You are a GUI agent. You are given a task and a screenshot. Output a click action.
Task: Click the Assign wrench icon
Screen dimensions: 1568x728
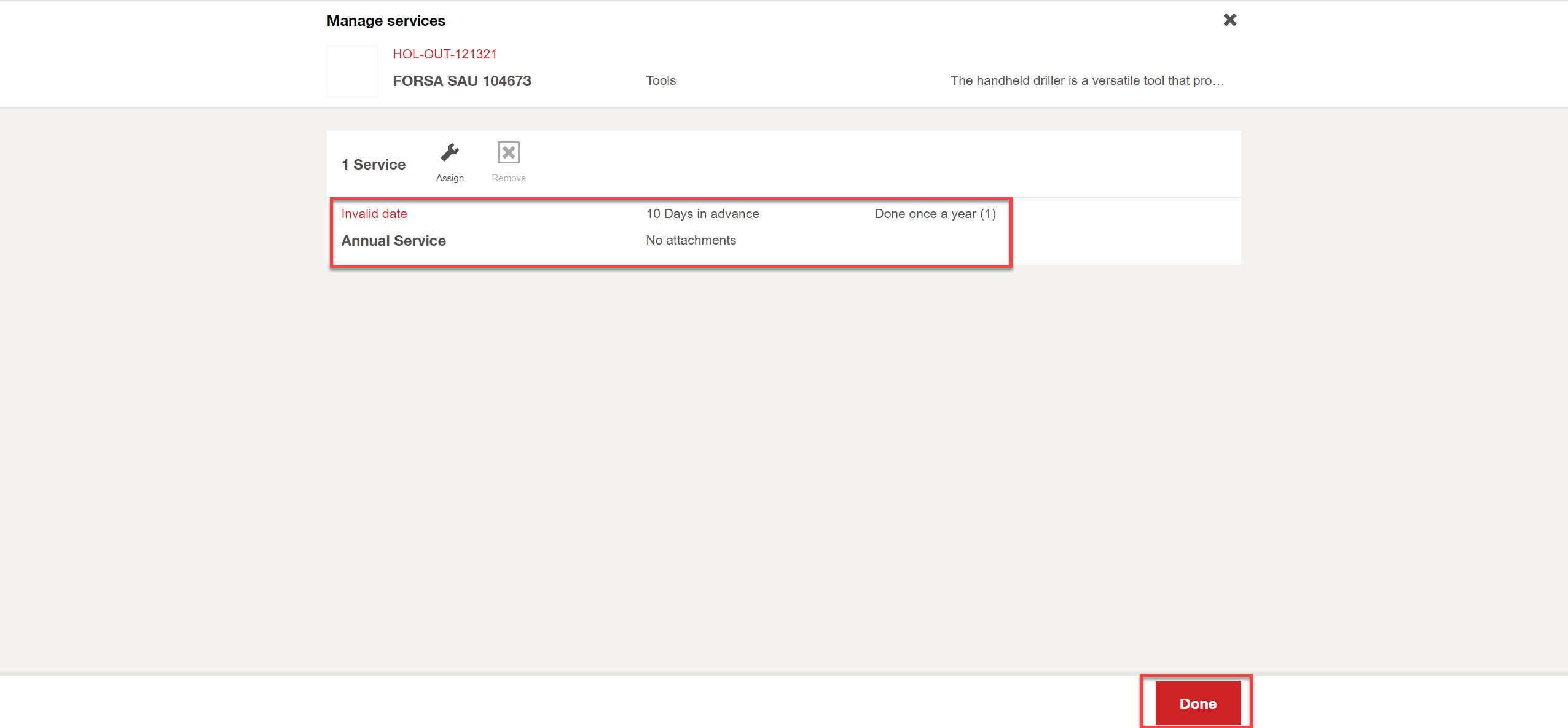[x=450, y=152]
